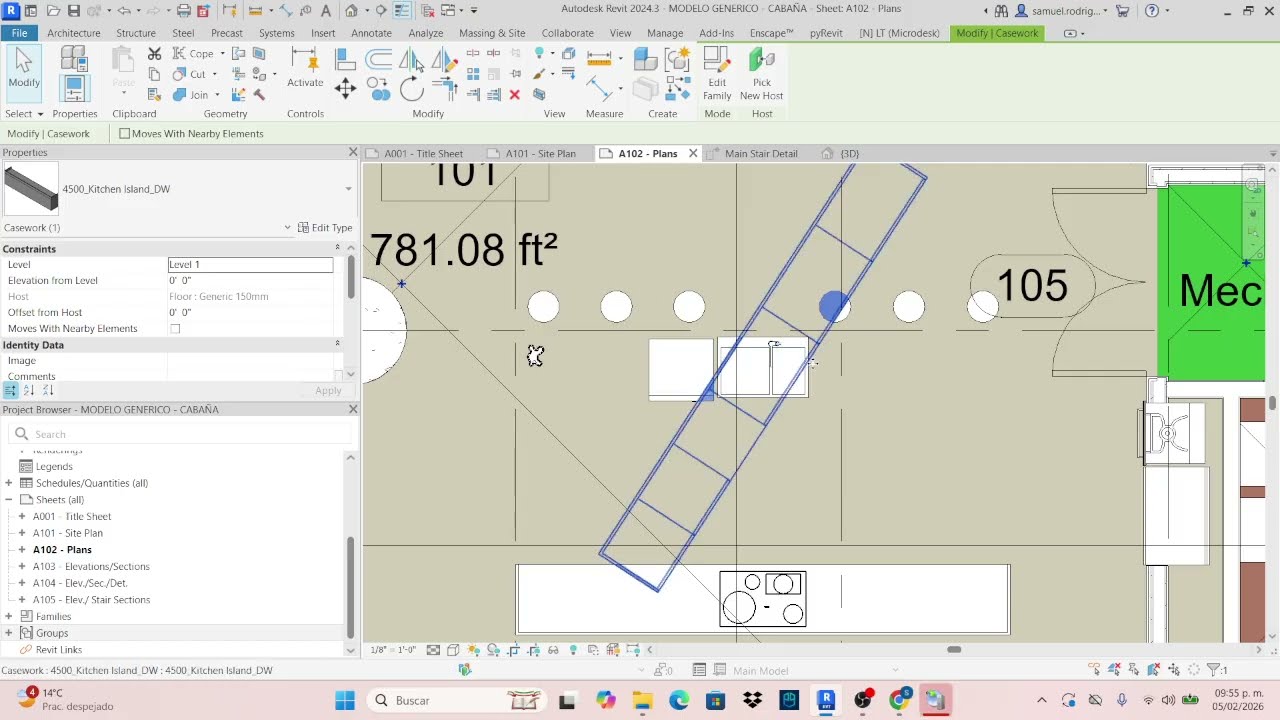Open the Annotate ribbon tab

(x=371, y=33)
